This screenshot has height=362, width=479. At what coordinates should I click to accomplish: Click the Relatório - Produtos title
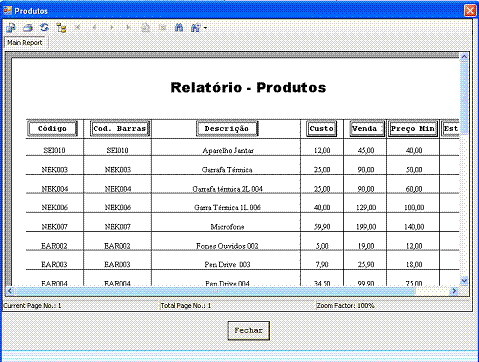point(248,88)
